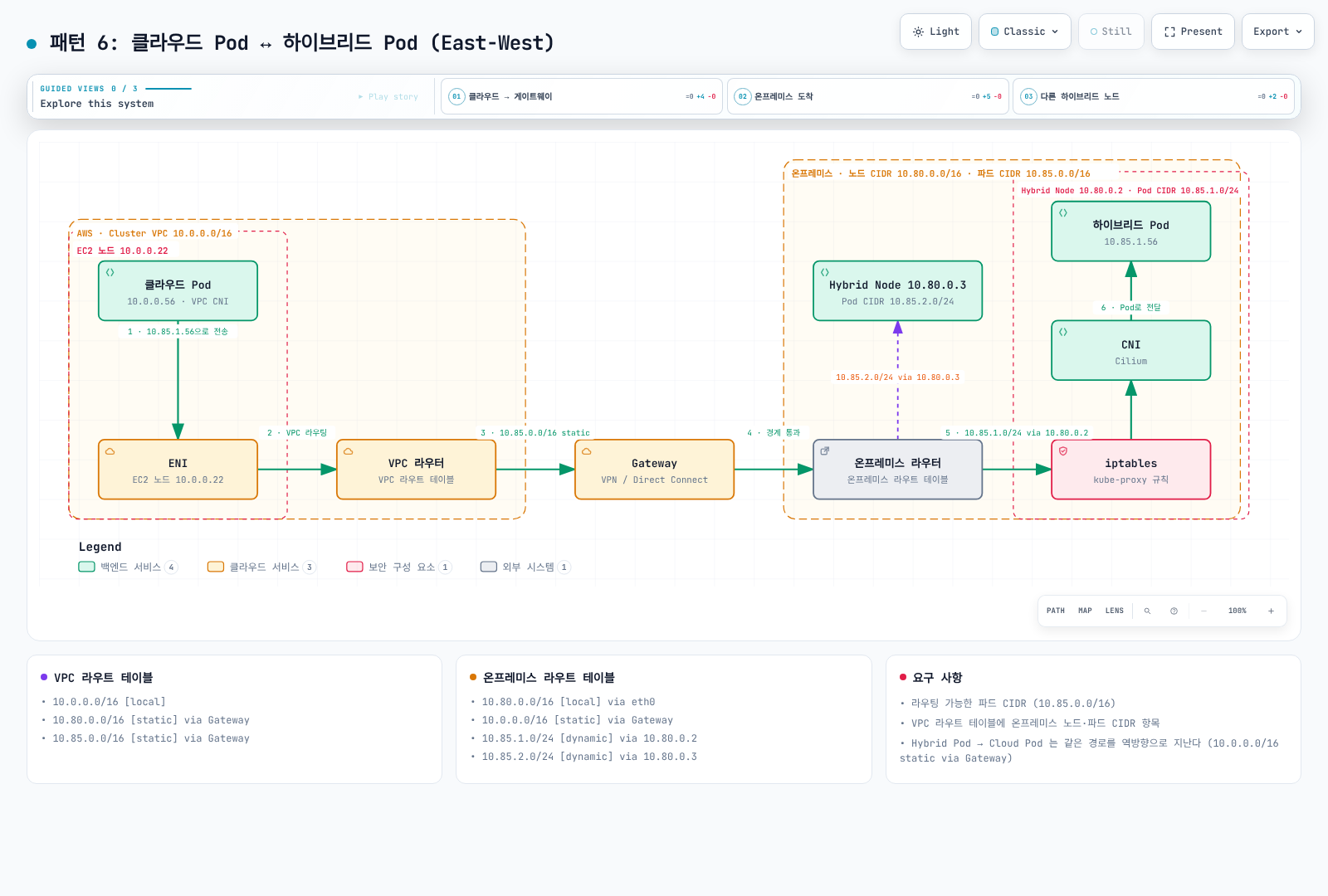Click edge label '1 · 10.85.1.56으로 전송'

pos(178,332)
